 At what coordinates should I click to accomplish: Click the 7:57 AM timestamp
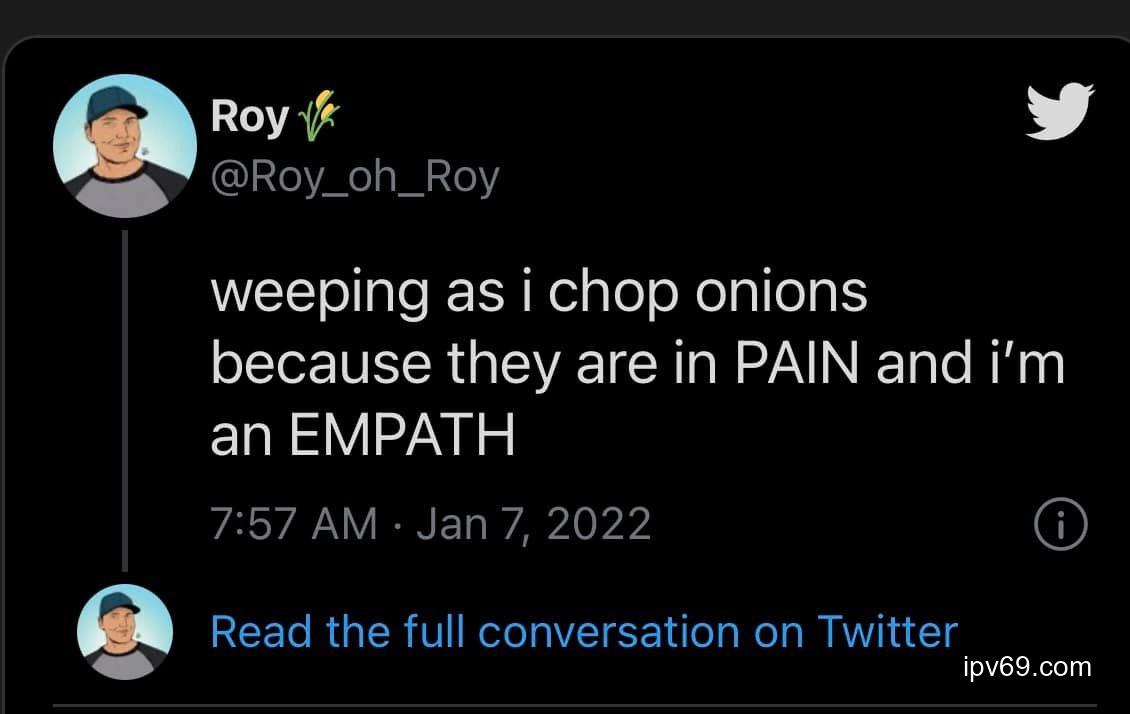[x=294, y=524]
